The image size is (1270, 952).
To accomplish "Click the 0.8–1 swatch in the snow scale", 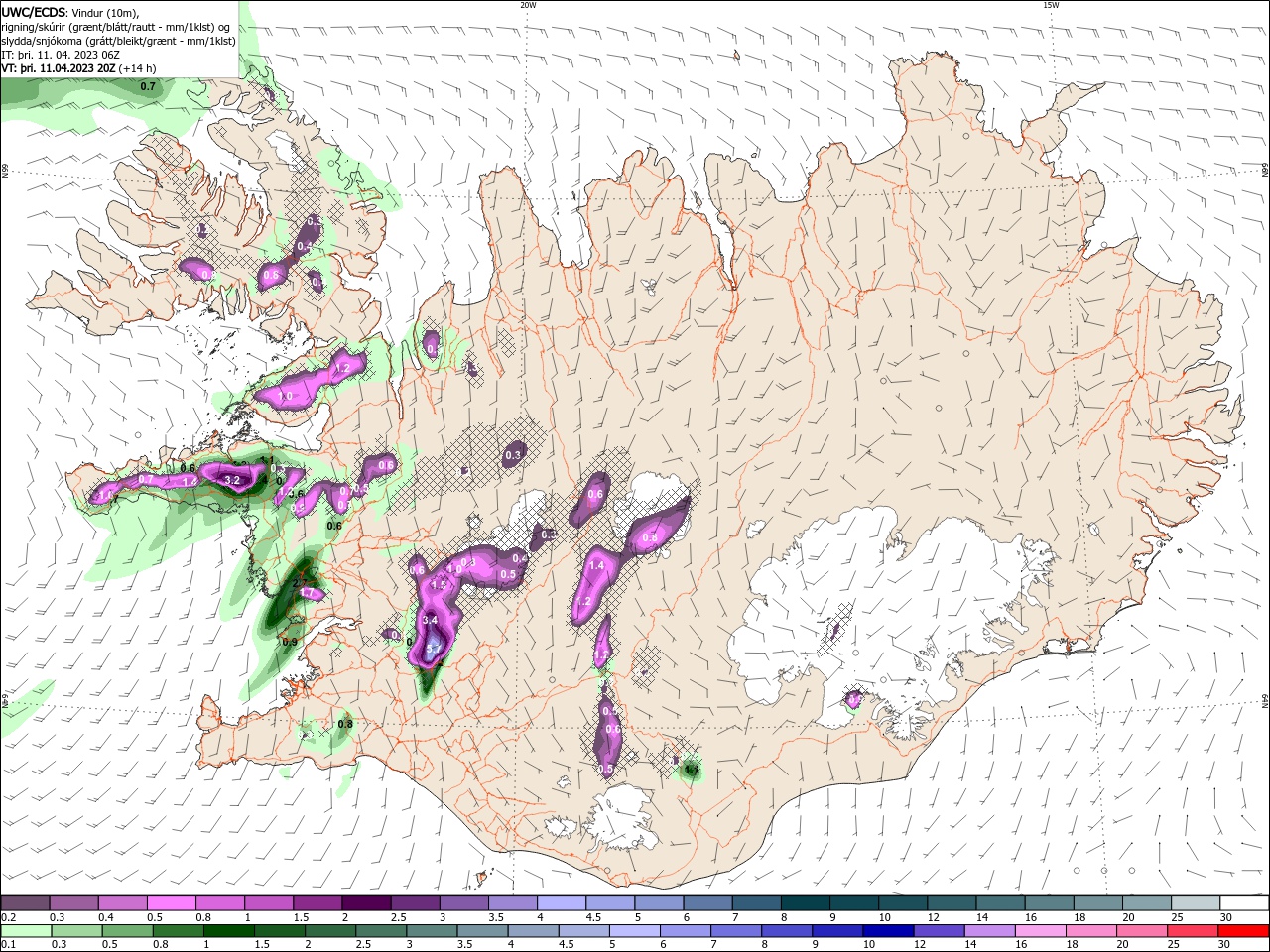I will pos(220,903).
